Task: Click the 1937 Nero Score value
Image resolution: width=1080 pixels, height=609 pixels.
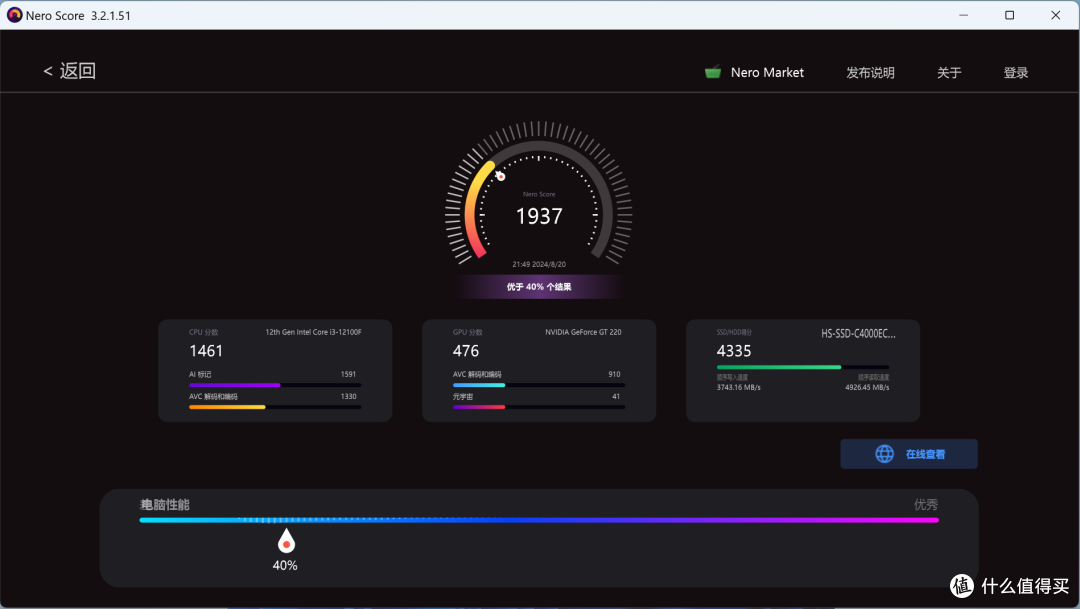Action: coord(539,216)
